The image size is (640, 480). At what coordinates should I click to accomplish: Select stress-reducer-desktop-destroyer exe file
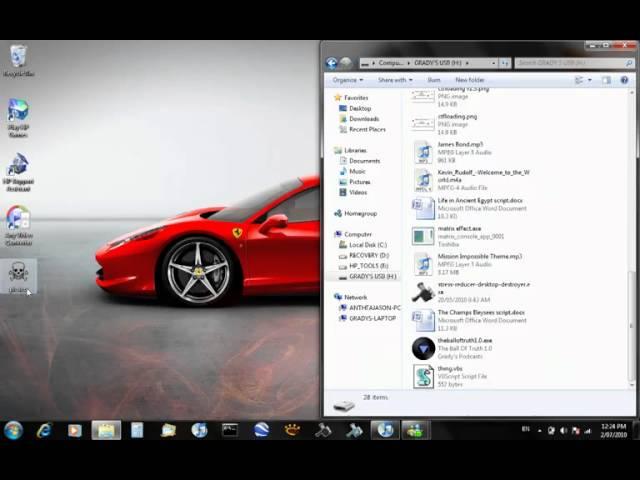click(423, 291)
